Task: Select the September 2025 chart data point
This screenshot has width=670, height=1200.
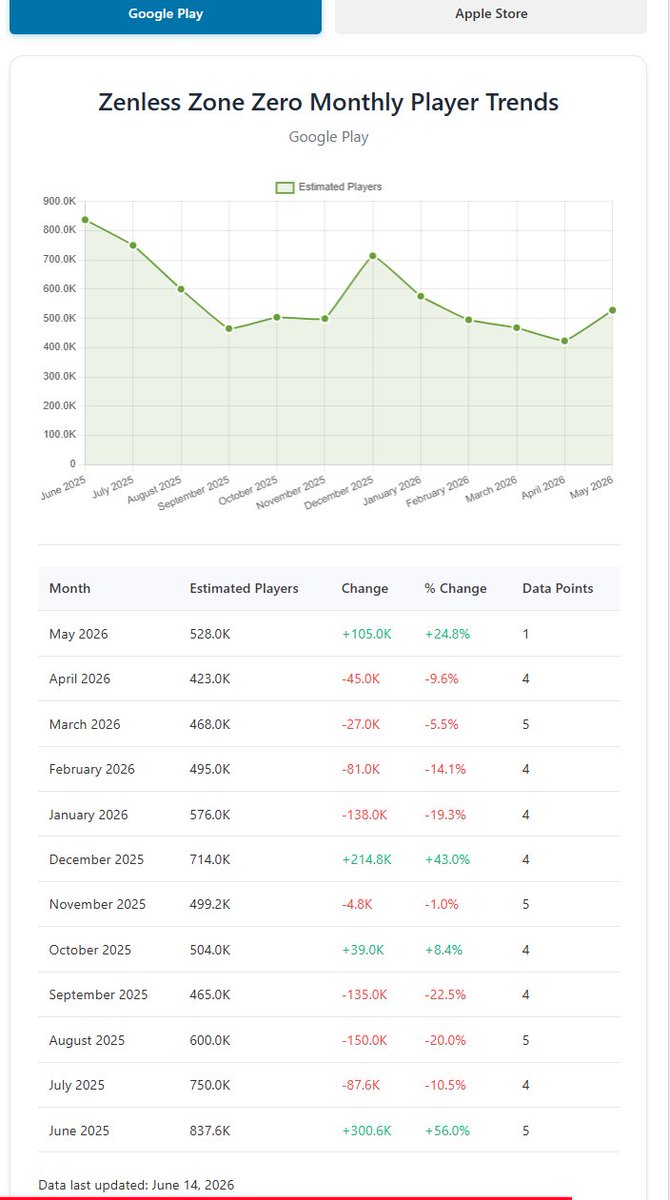Action: pyautogui.click(x=229, y=329)
